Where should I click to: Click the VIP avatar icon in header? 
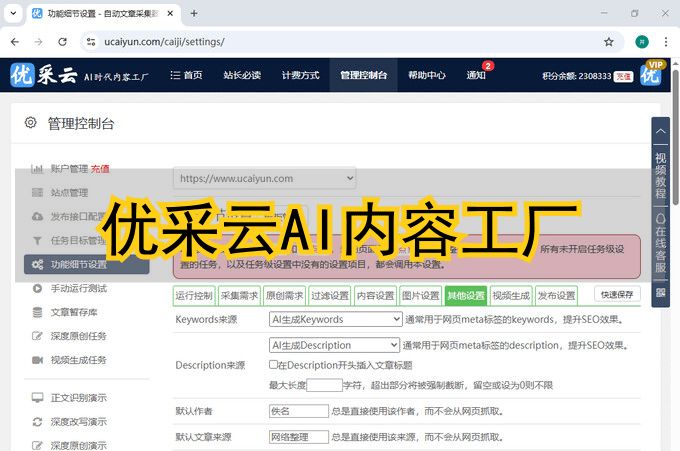[x=651, y=75]
